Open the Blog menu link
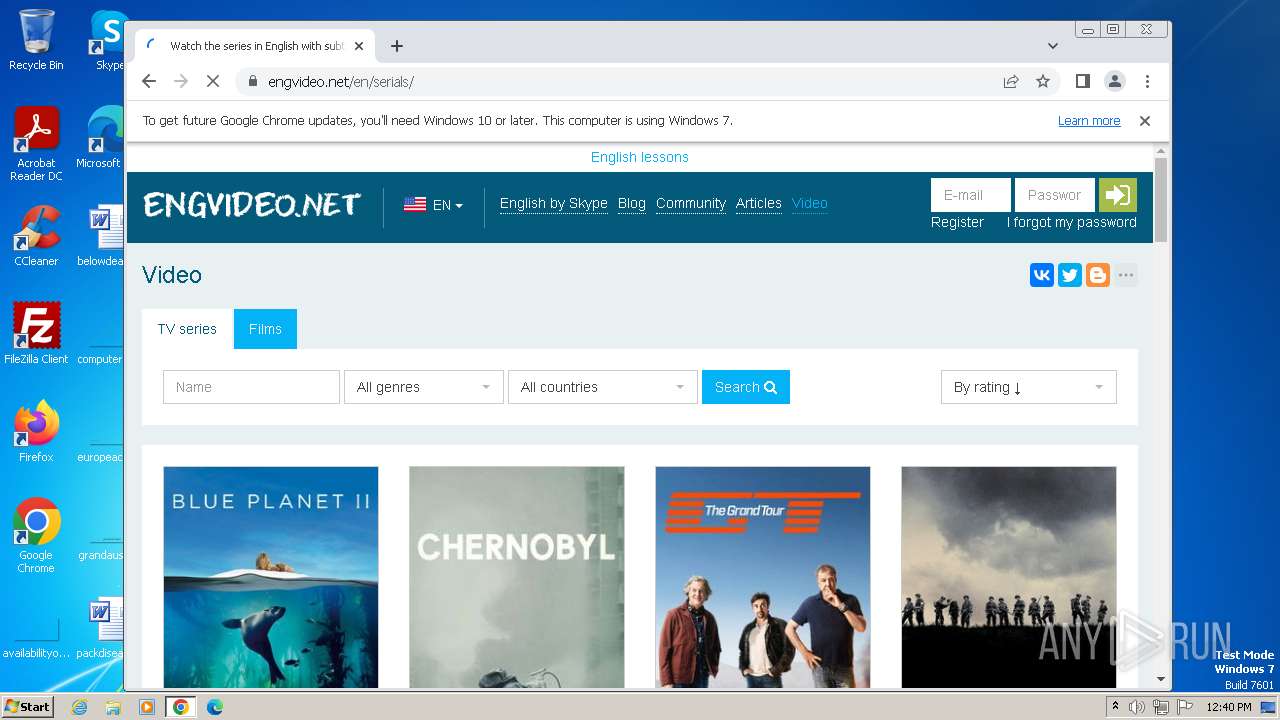This screenshot has height=720, width=1280. click(632, 203)
